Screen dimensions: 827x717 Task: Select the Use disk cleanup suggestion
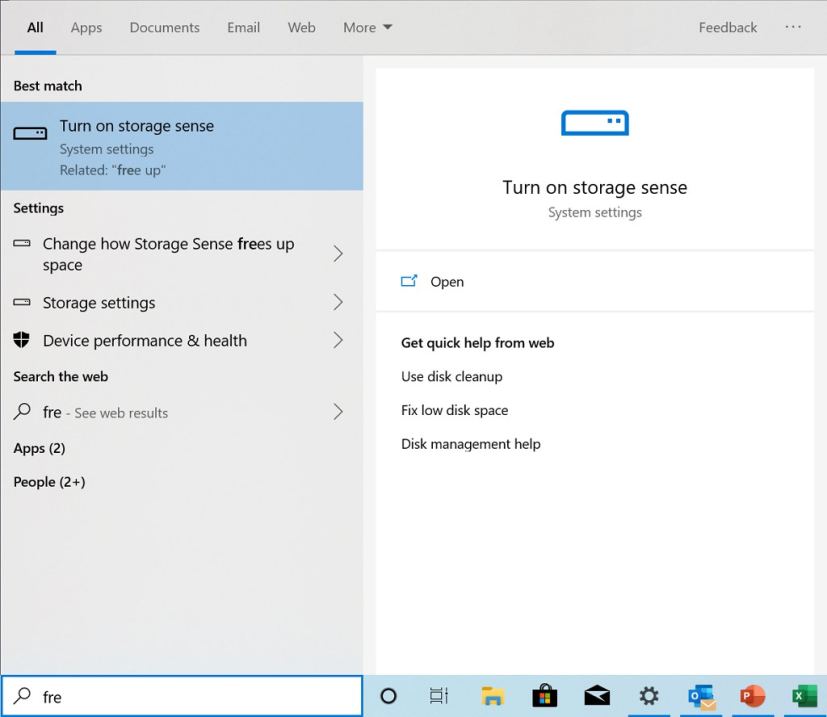tap(452, 376)
